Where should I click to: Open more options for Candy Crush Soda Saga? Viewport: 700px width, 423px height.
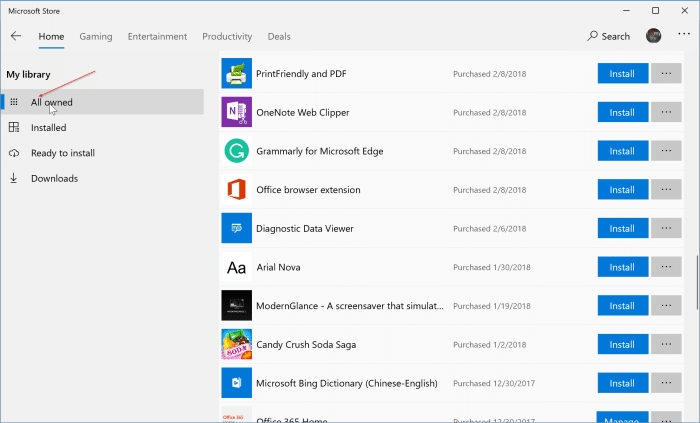pos(666,344)
